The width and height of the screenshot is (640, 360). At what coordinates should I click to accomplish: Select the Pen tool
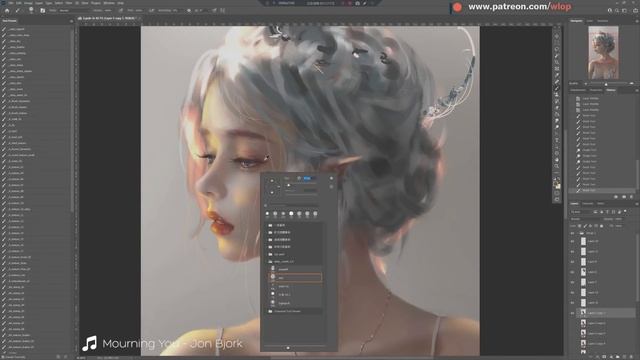[x=557, y=133]
